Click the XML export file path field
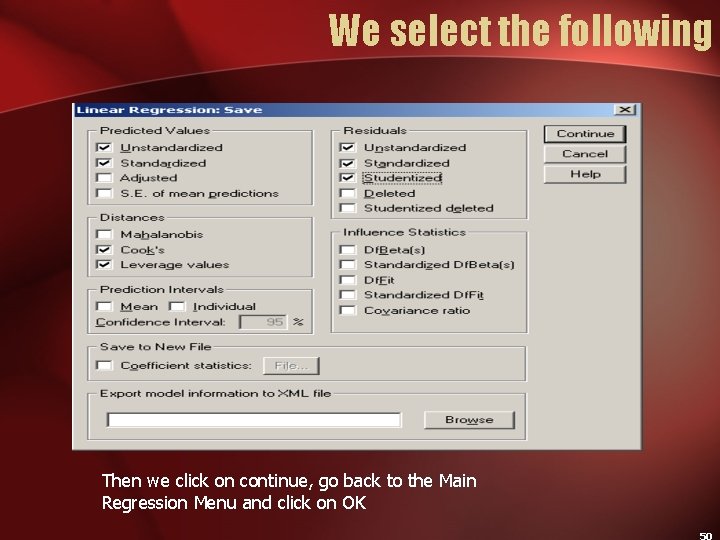The image size is (720, 540). (254, 420)
